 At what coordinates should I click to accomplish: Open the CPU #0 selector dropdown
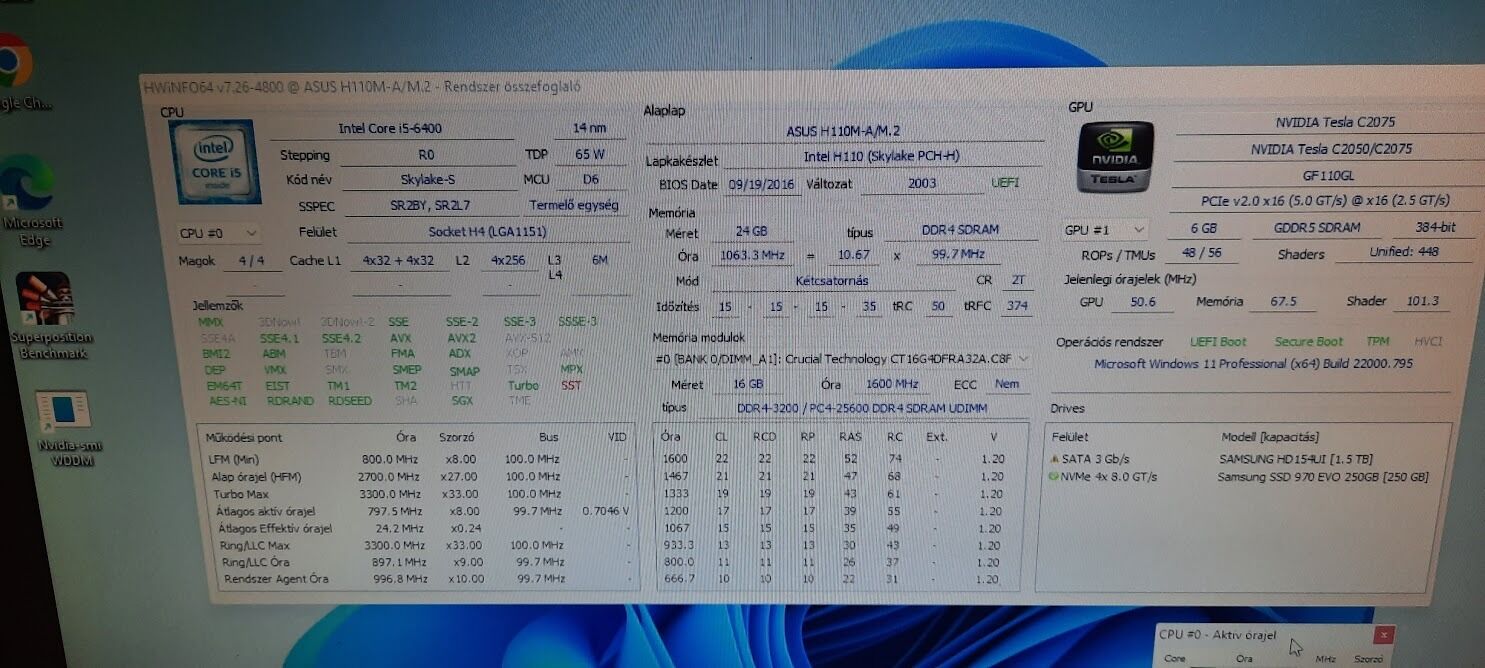[x=219, y=233]
